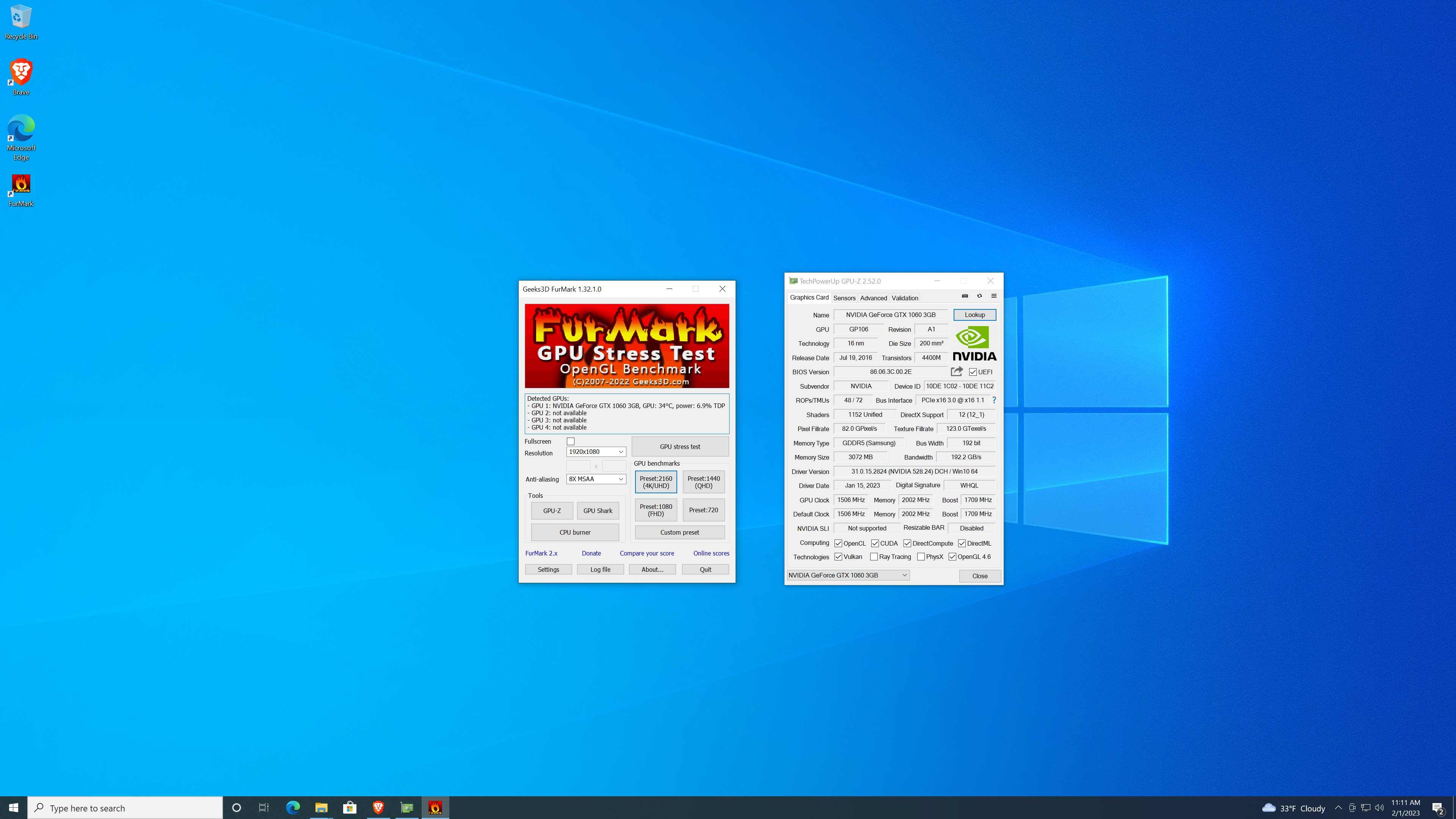The width and height of the screenshot is (1456, 819).
Task: Click Microsoft Store taskbar icon
Action: (x=349, y=808)
